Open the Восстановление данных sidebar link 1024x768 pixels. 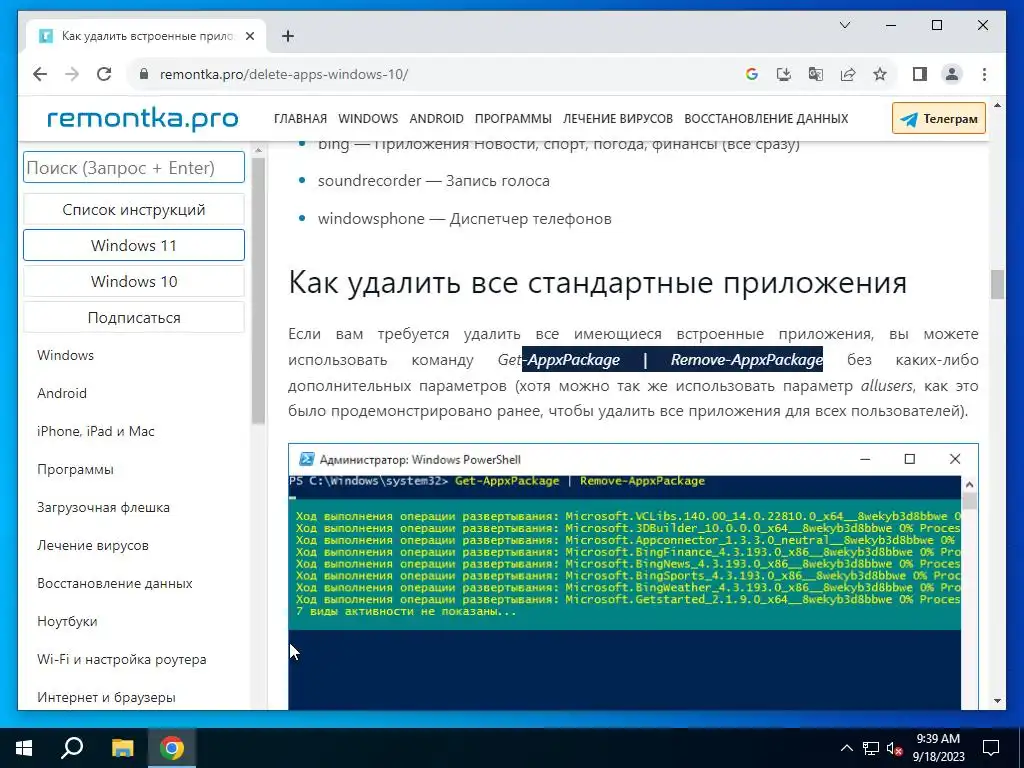[115, 583]
